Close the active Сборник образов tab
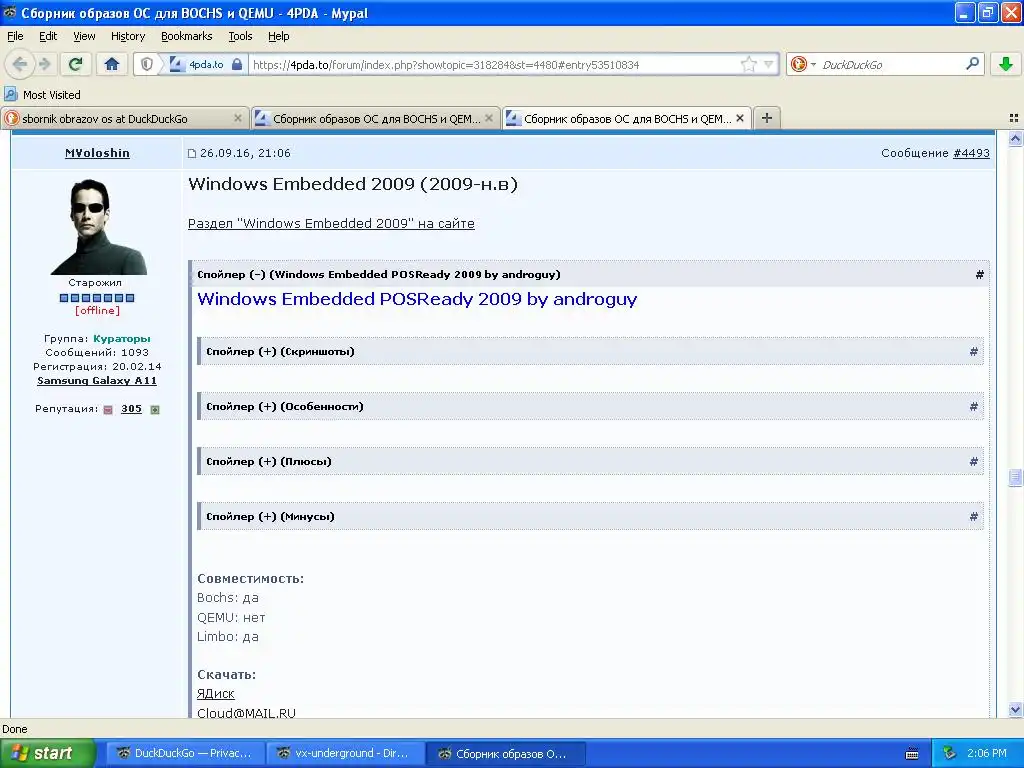Screen dimensions: 1024x768 pos(740,118)
